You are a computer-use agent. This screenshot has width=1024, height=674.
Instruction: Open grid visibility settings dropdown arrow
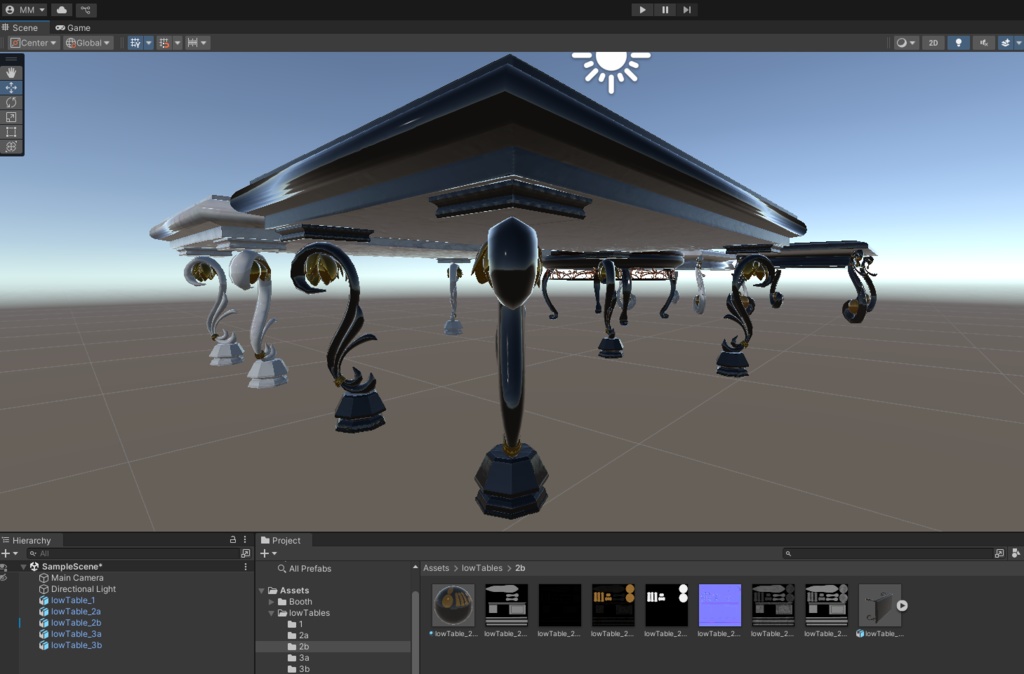(x=148, y=43)
